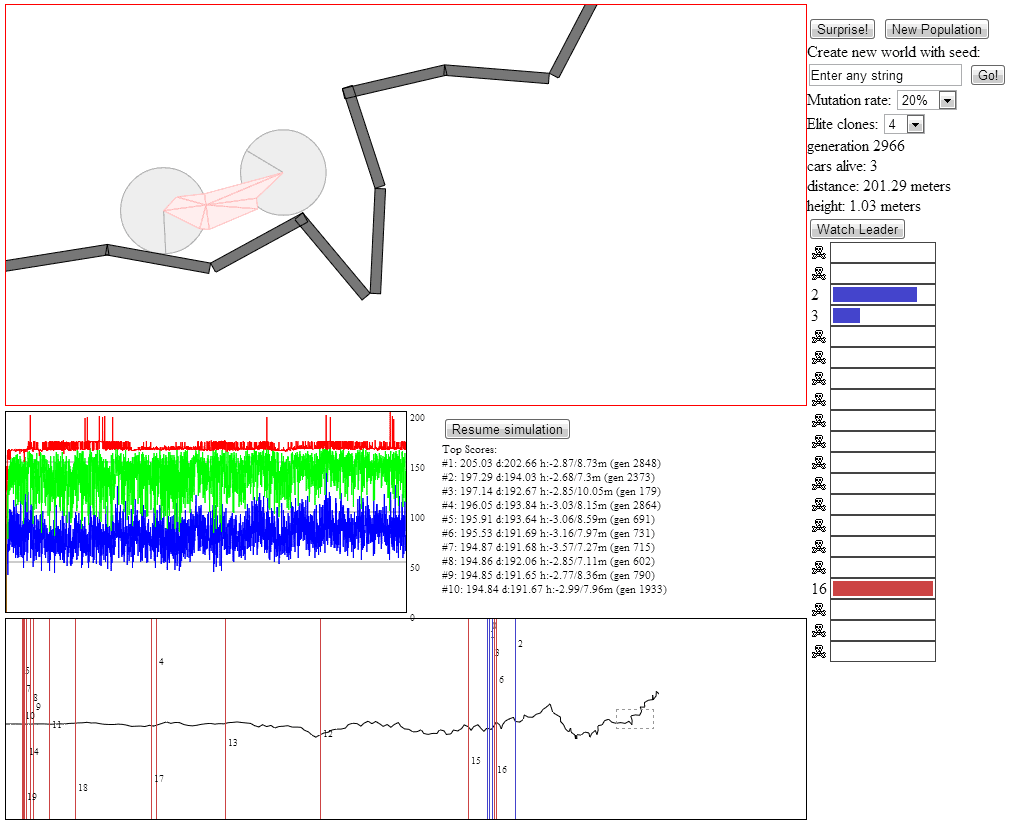The width and height of the screenshot is (1017, 835).
Task: Click the skull icon directly above car 16's row
Action: 819,567
